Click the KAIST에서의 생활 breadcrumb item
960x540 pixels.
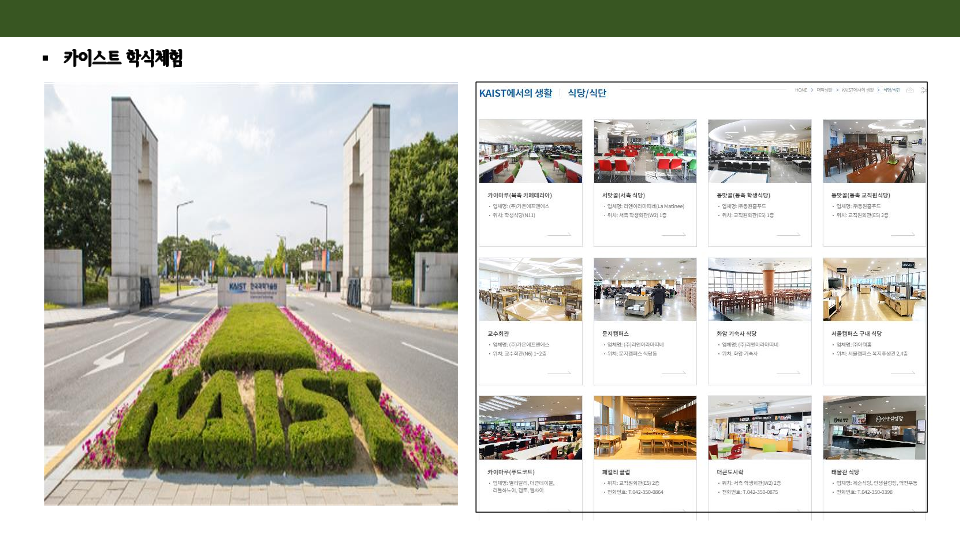point(857,90)
